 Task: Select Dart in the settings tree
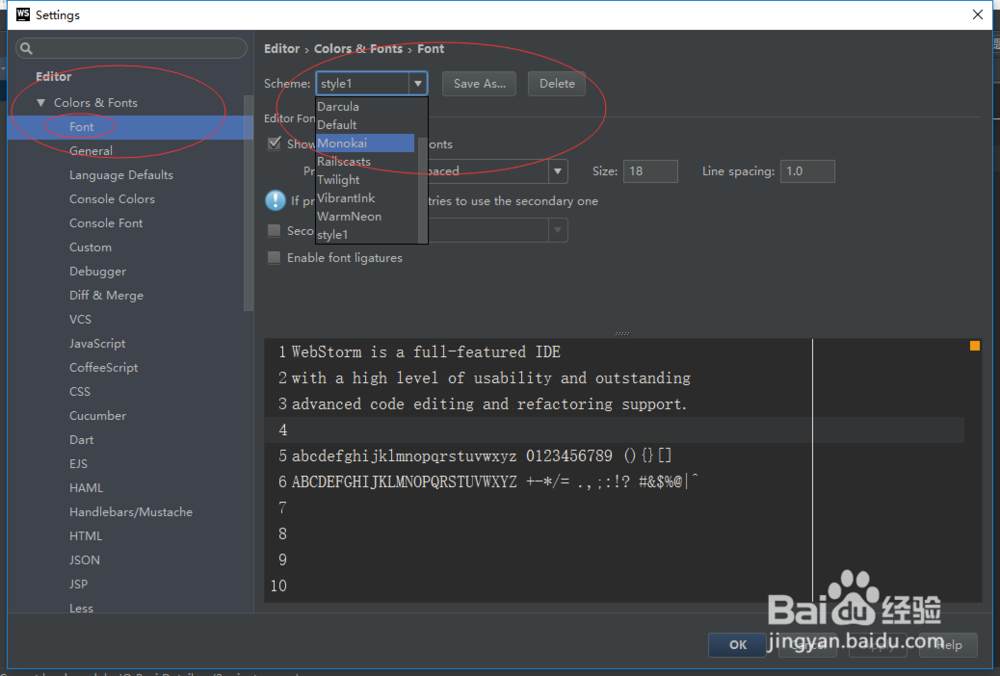click(81, 440)
